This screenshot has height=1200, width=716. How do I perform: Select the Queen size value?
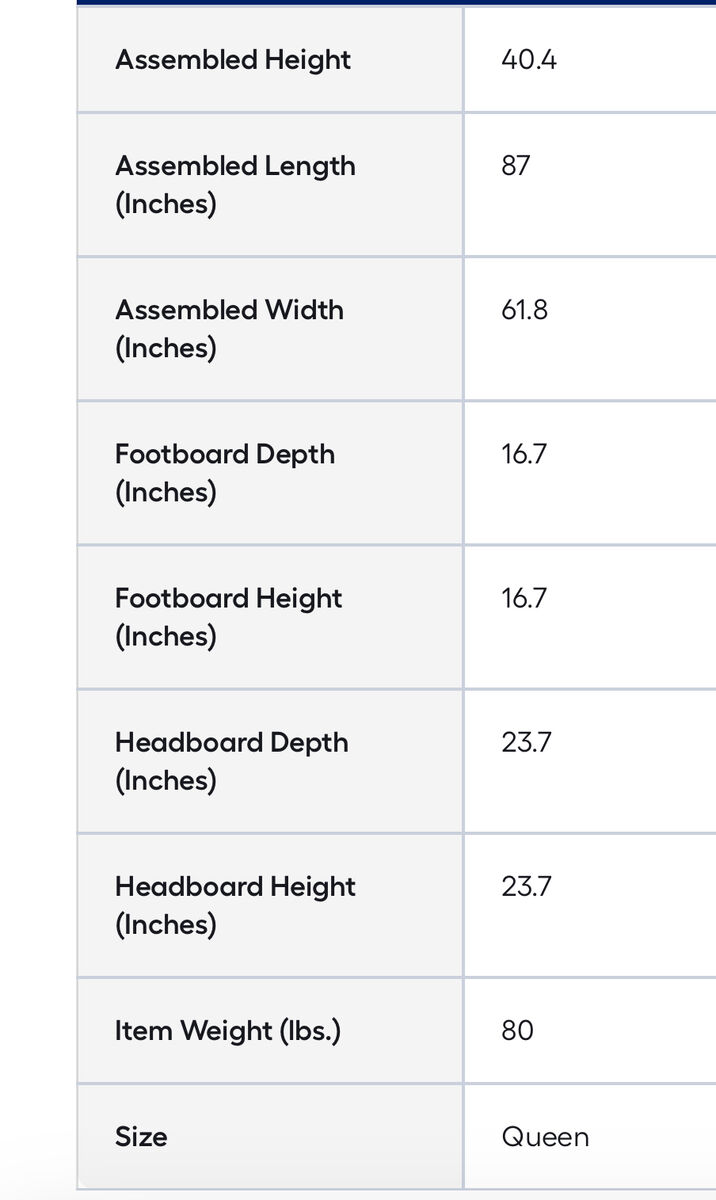pyautogui.click(x=545, y=1137)
